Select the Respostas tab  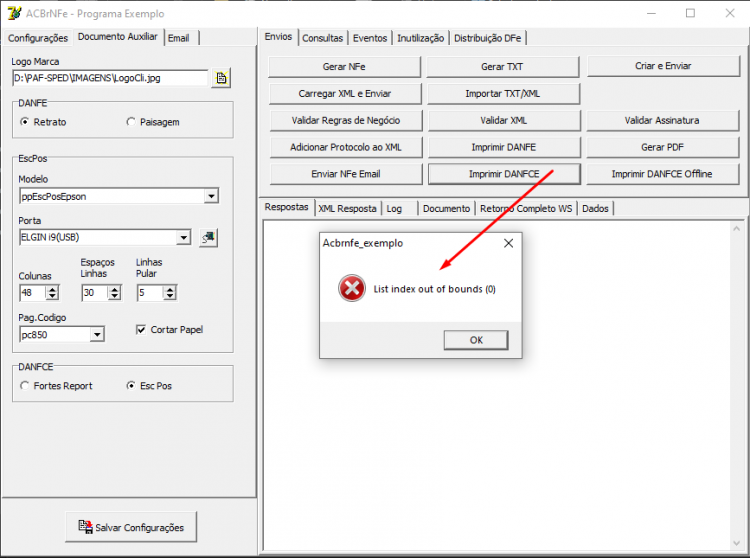click(287, 207)
